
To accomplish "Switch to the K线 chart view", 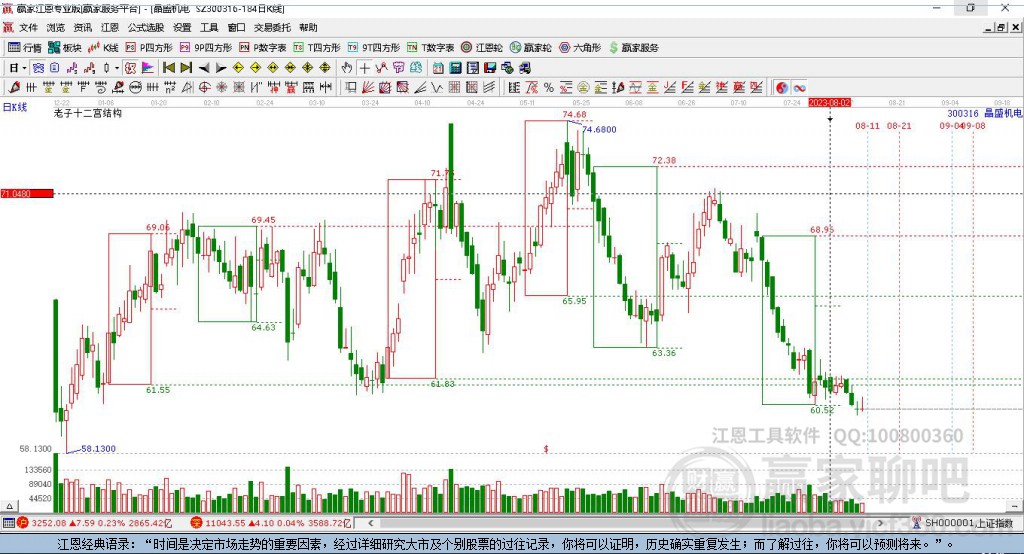I will point(103,48).
